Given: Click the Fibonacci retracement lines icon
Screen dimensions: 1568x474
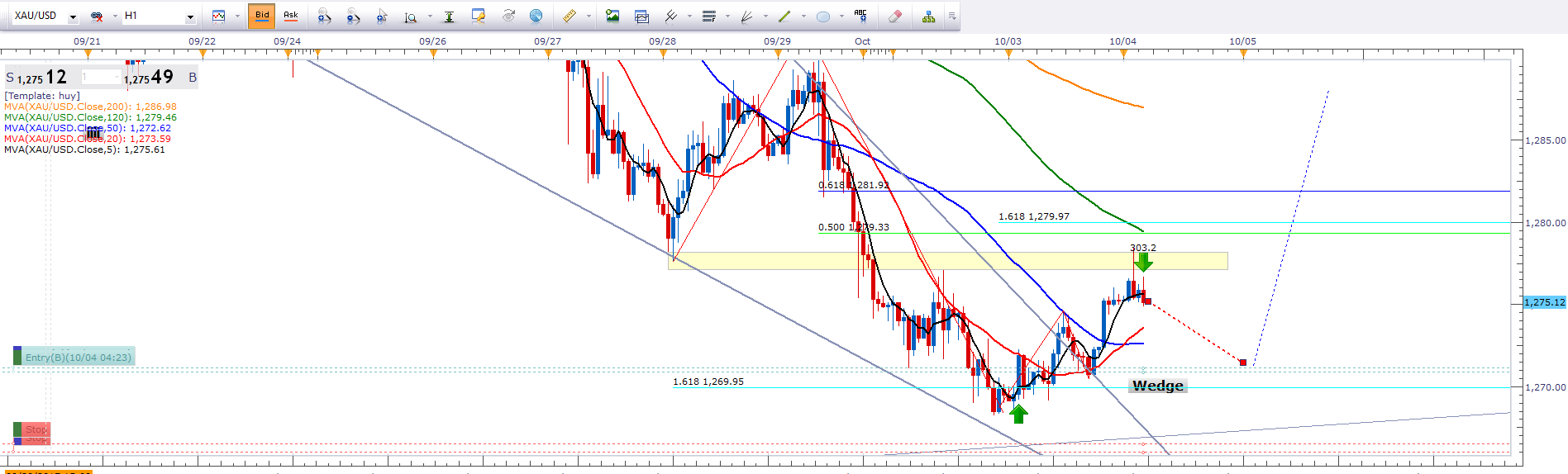Looking at the screenshot, I should (708, 16).
